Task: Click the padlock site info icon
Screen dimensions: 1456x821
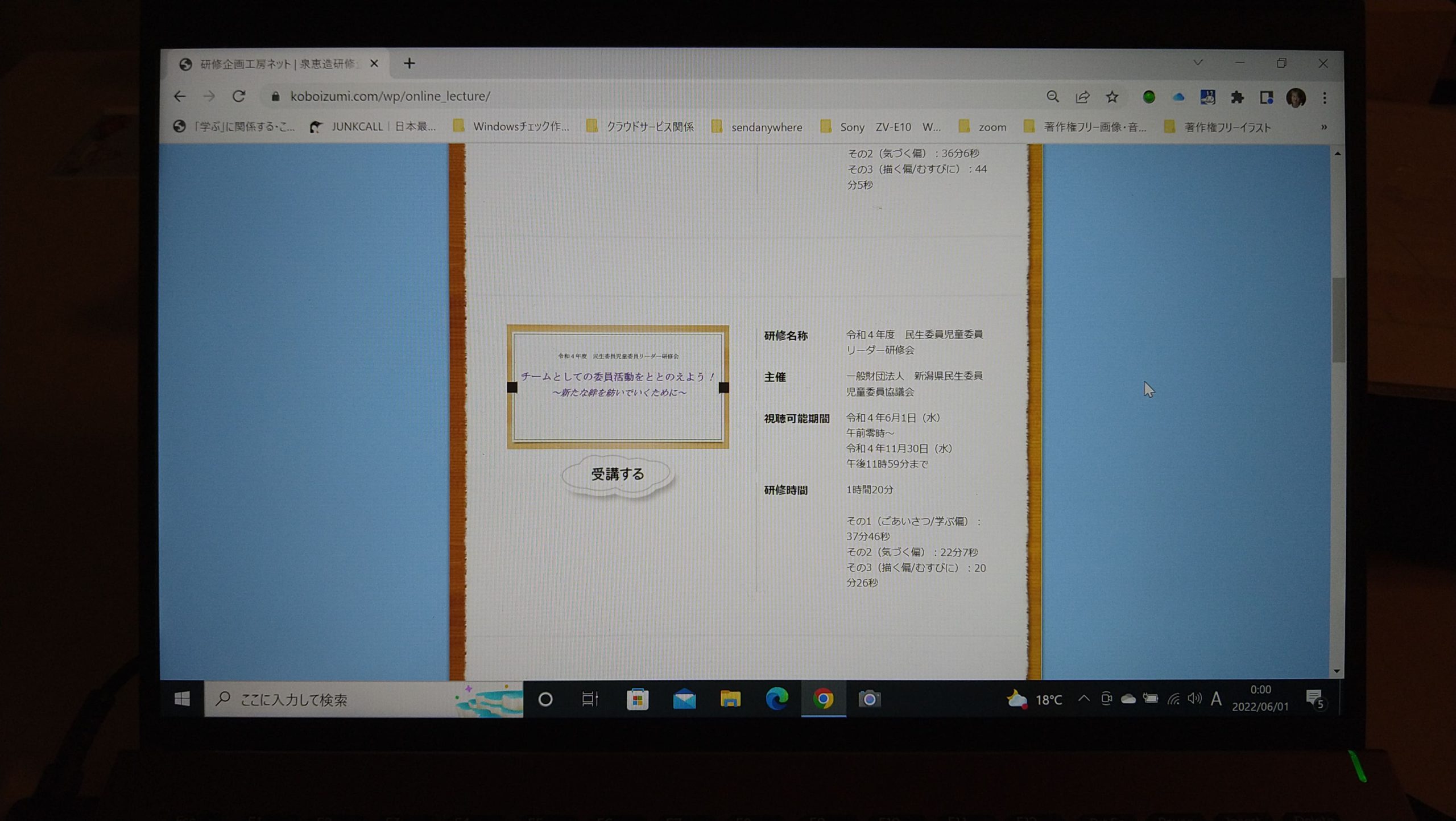Action: (275, 97)
